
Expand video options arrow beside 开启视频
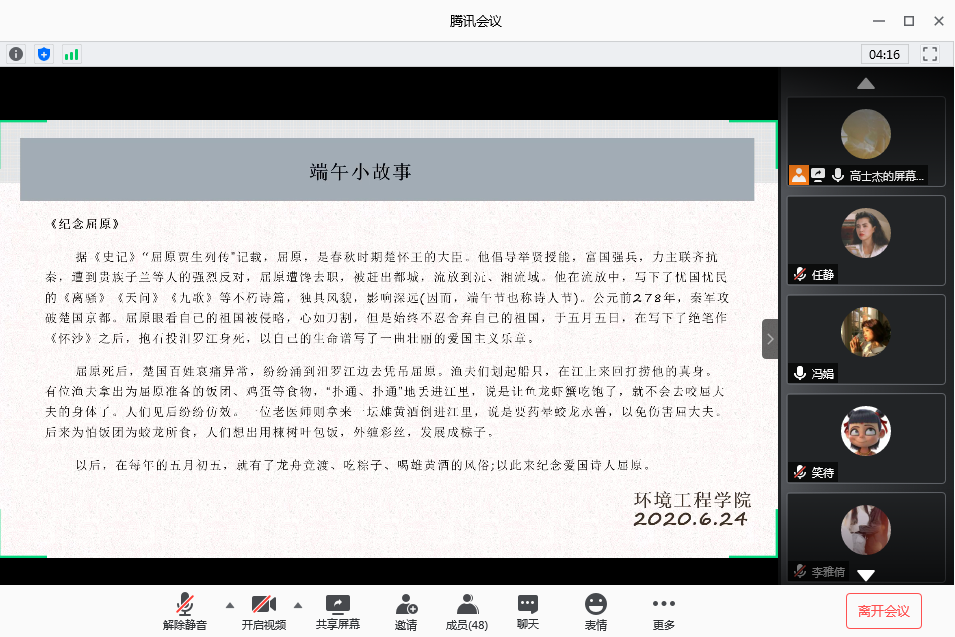point(297,605)
